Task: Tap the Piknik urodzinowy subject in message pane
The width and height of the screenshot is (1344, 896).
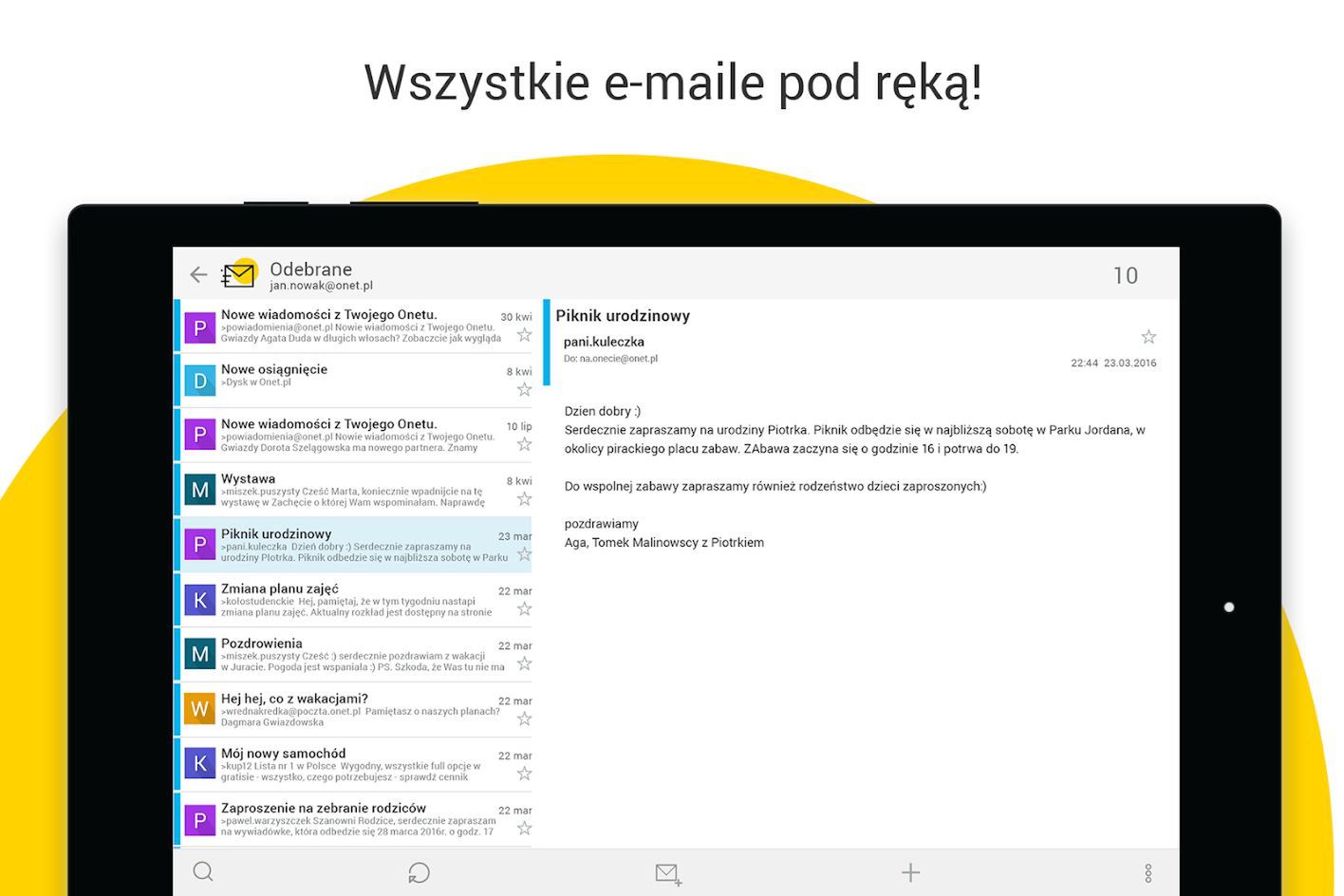Action: [623, 316]
